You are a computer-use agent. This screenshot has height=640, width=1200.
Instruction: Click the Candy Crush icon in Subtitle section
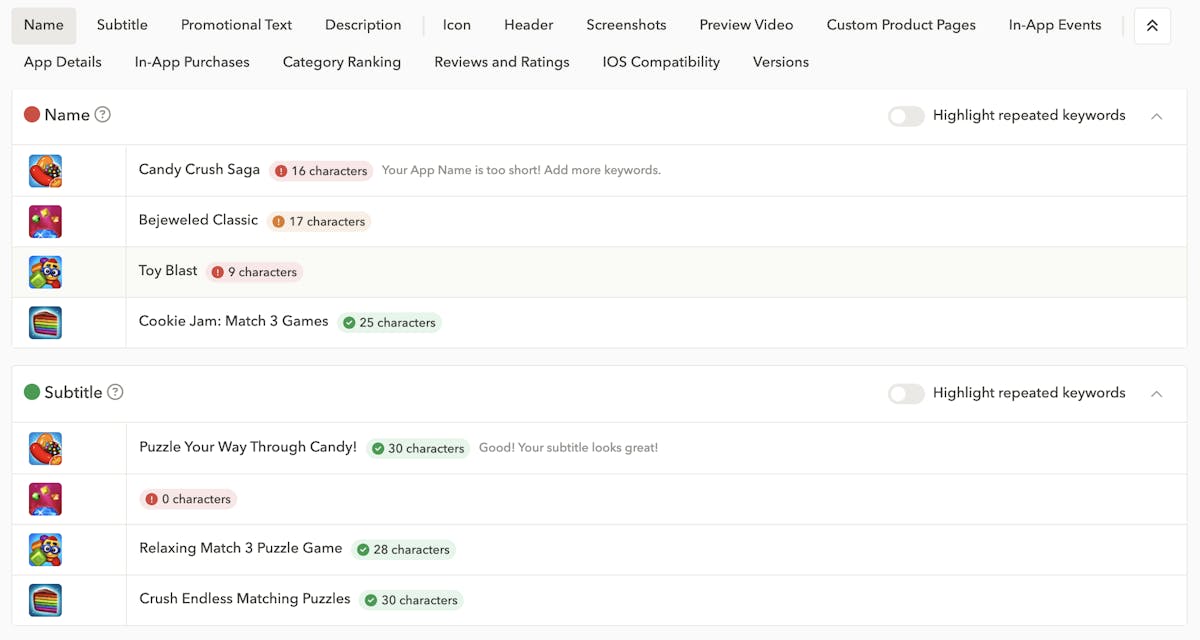(x=45, y=448)
